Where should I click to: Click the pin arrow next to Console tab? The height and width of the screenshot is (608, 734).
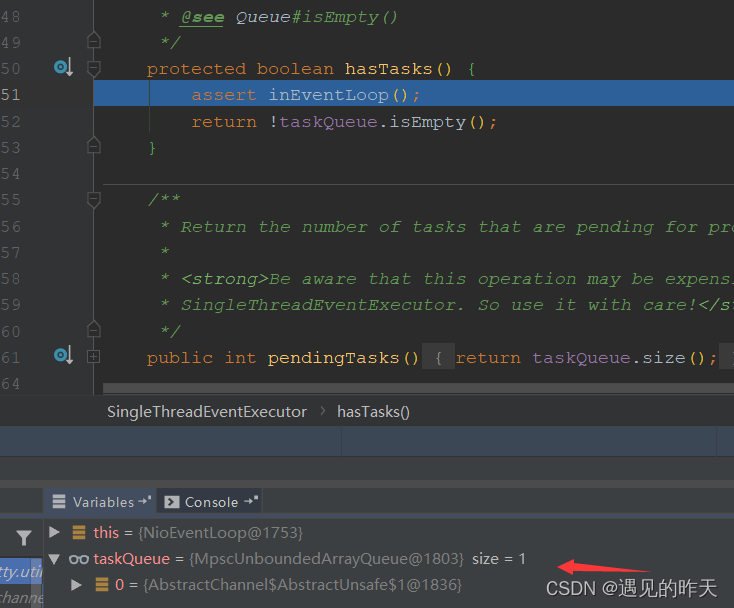(x=251, y=500)
